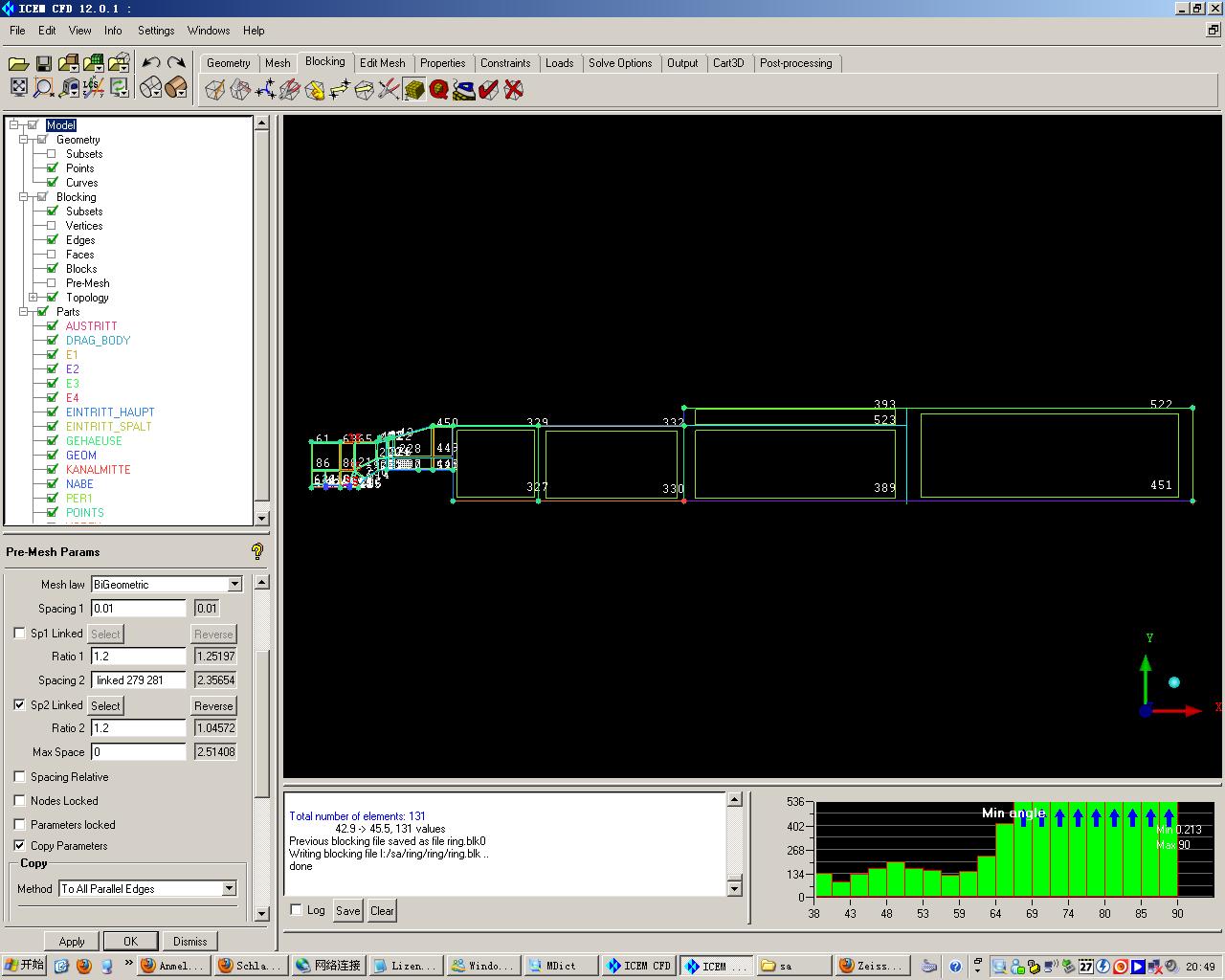Collapse the Blocking tree node

tap(24, 196)
